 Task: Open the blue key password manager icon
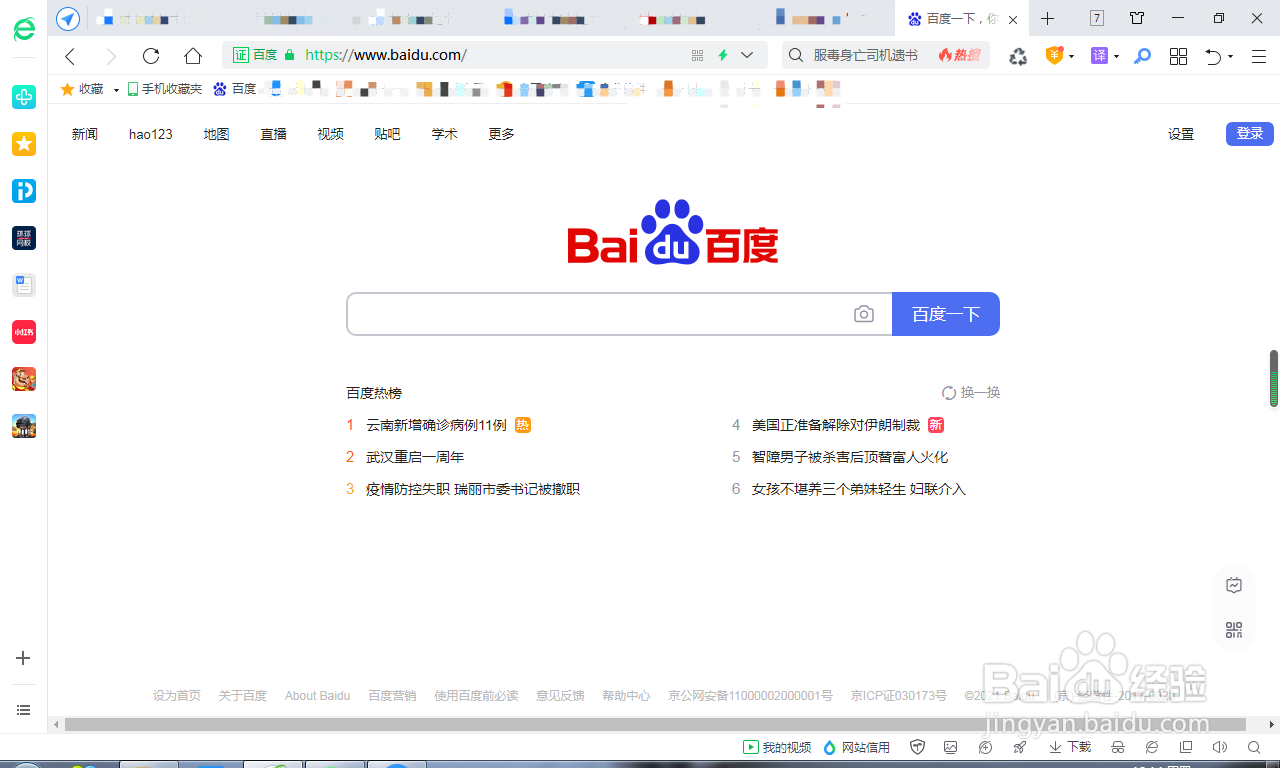click(1142, 56)
